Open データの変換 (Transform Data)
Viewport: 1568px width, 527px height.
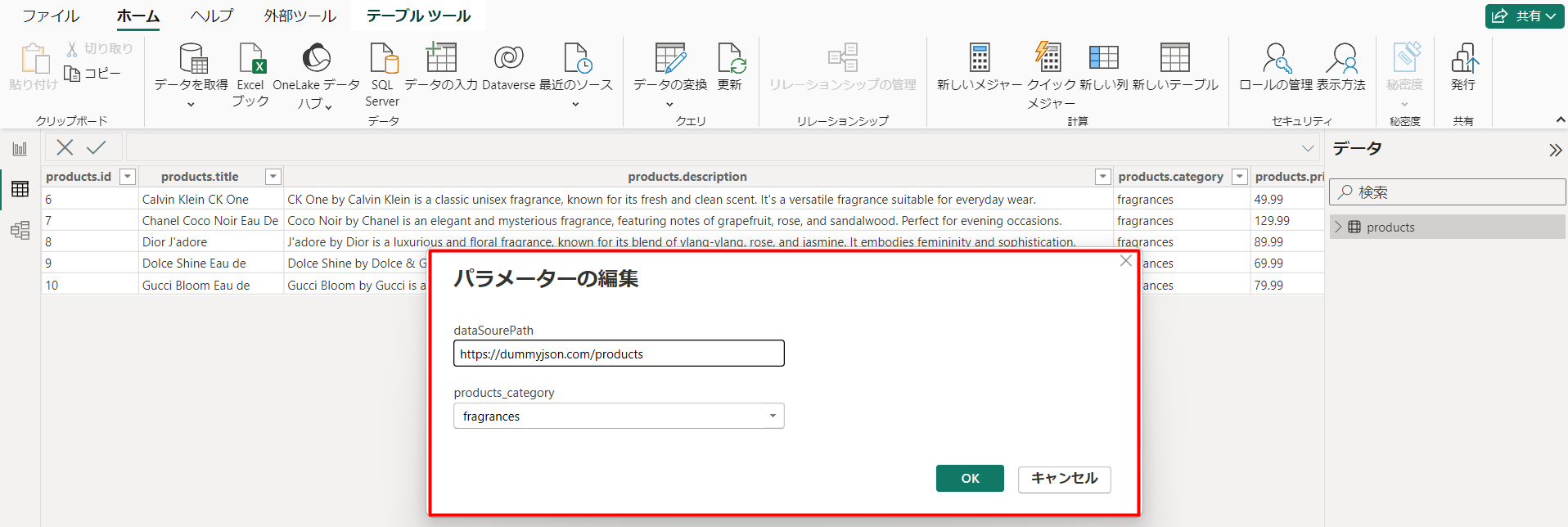[x=669, y=60]
